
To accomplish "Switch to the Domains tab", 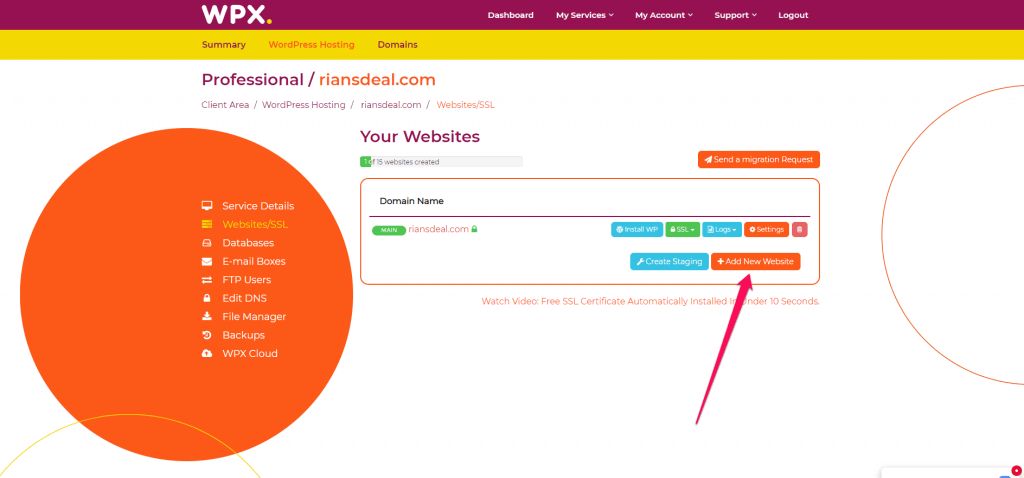I will 398,45.
